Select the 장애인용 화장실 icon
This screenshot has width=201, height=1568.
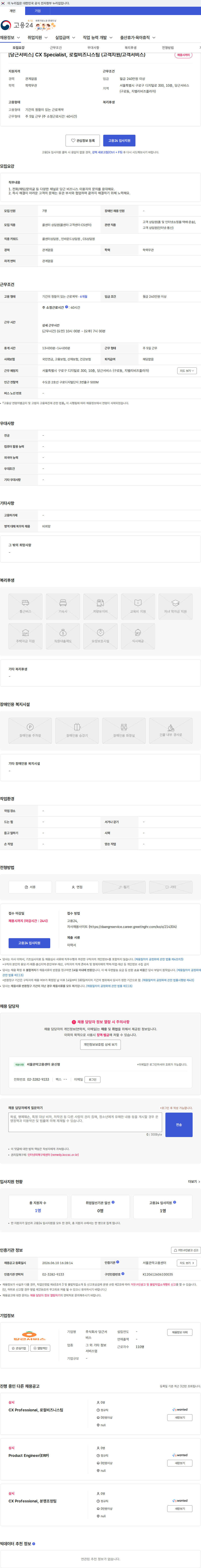124,731
